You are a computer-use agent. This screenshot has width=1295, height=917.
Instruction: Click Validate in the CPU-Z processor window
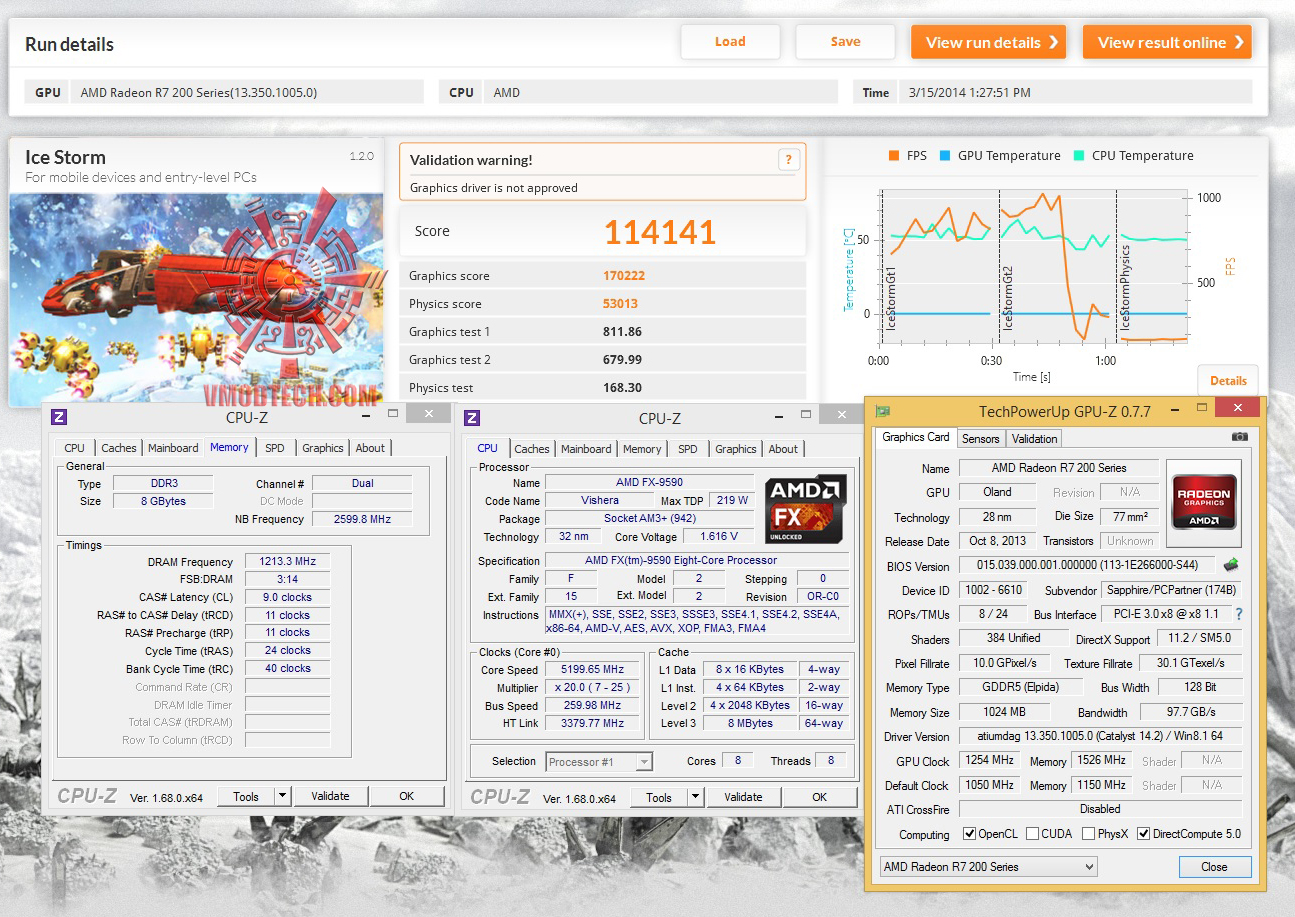click(743, 797)
